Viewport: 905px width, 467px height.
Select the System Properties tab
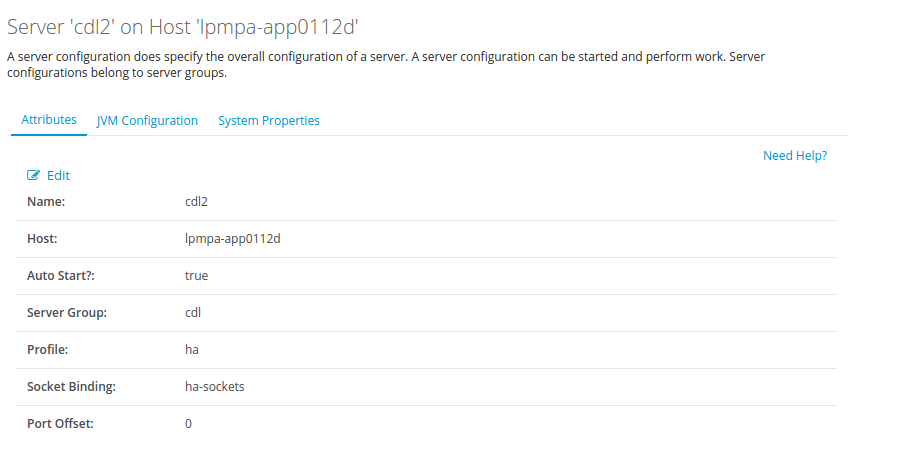(269, 120)
